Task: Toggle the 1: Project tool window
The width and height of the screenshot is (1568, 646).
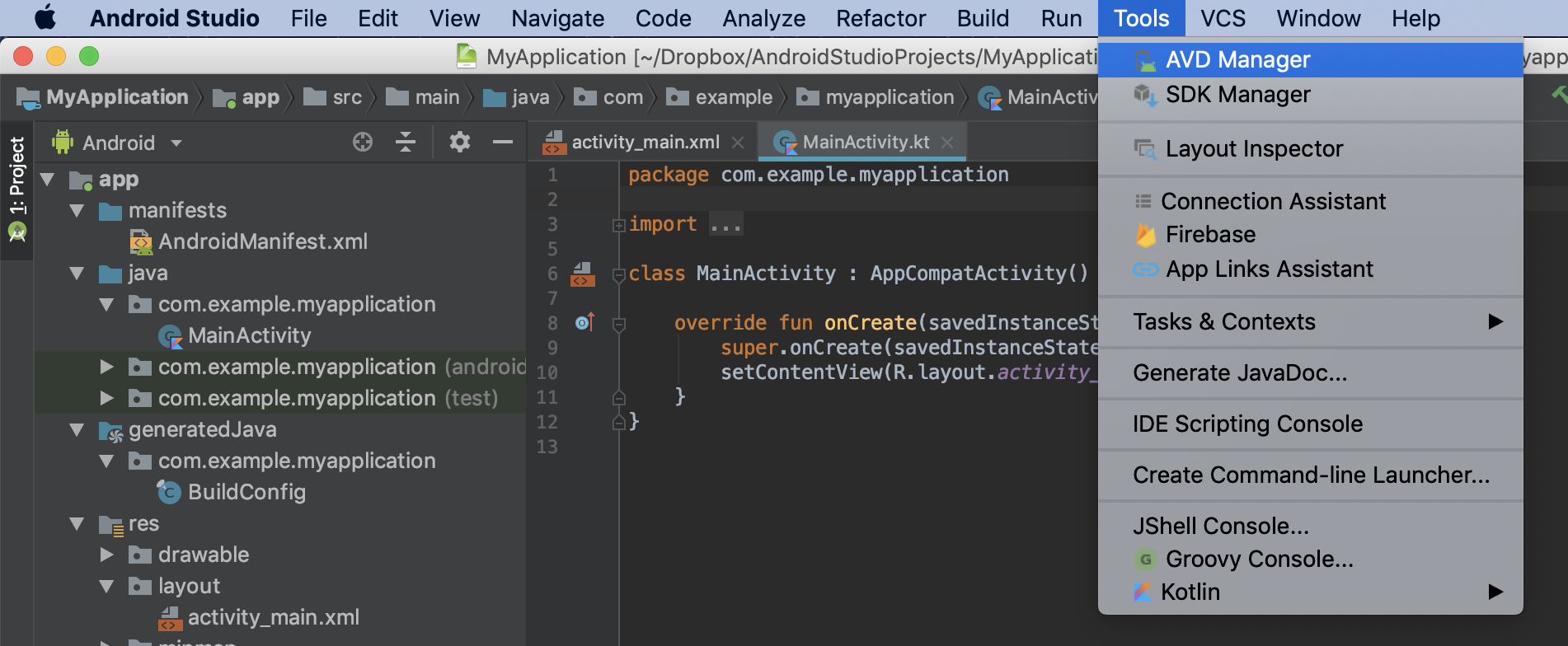Action: [x=16, y=191]
